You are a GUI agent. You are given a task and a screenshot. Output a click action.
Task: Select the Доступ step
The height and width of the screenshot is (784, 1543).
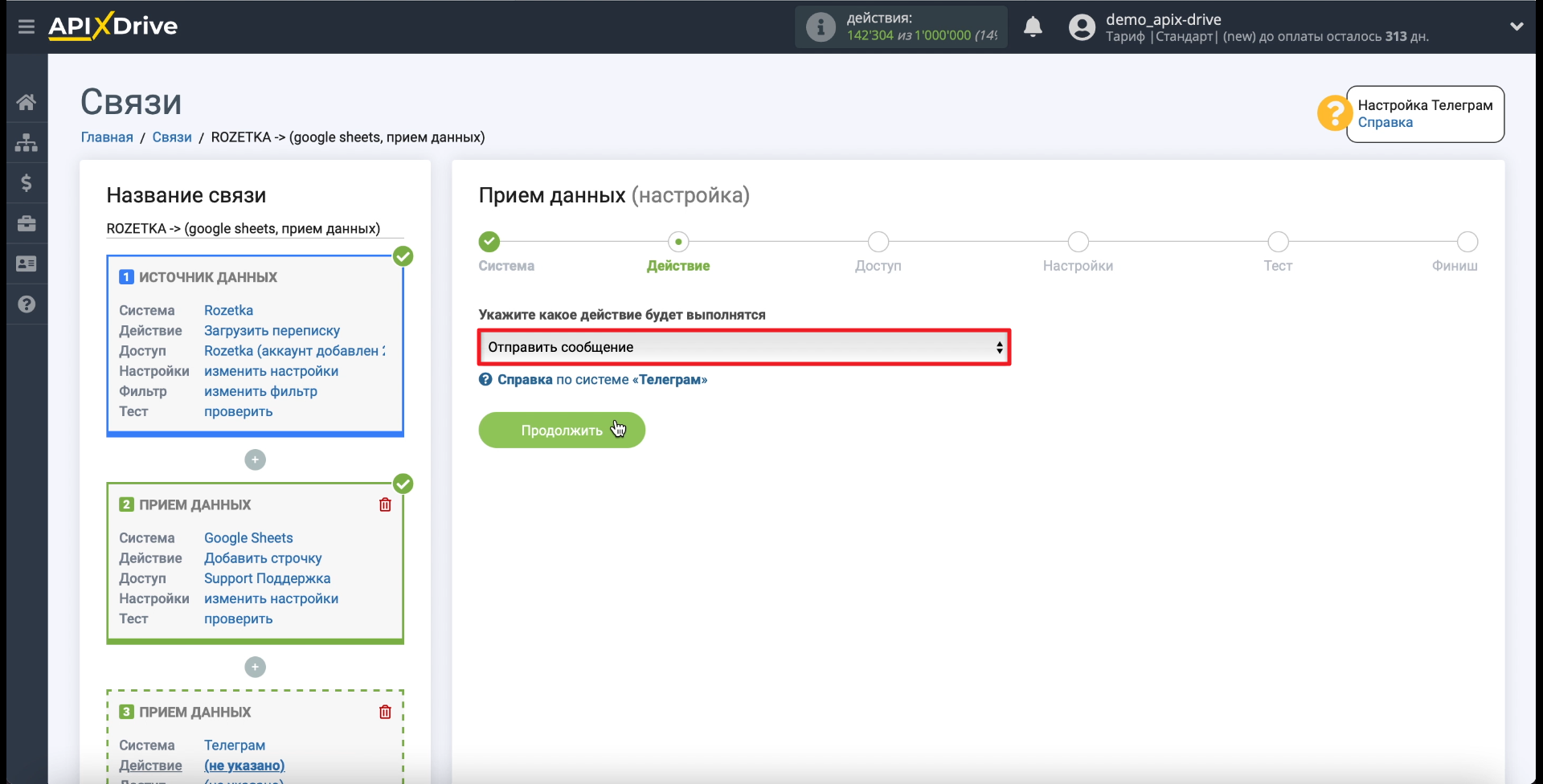tap(878, 242)
